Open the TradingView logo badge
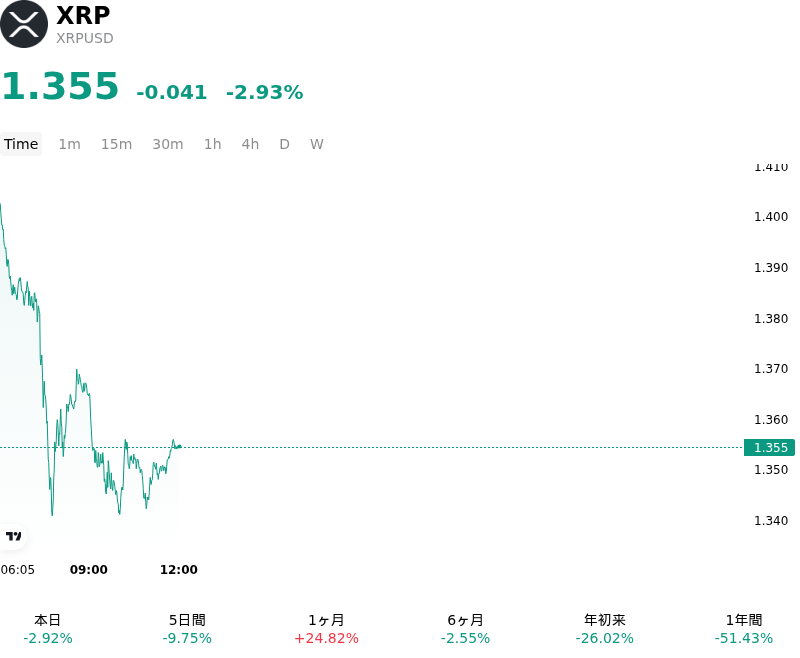Image resolution: width=800 pixels, height=658 pixels. click(13, 536)
